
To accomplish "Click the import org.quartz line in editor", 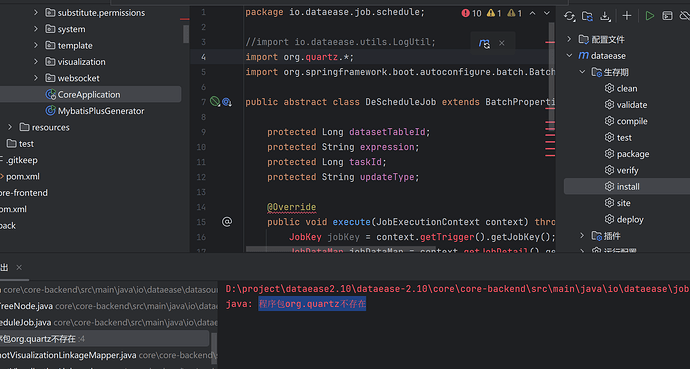I will [300, 57].
